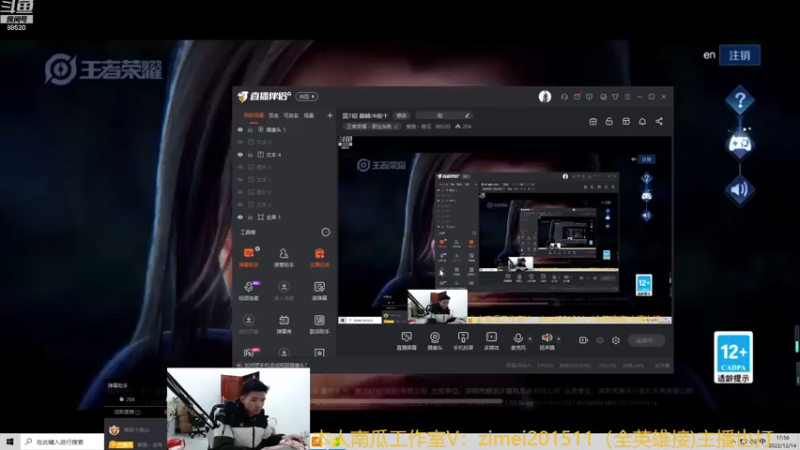
Task: Select the third scene tab
Action: point(291,115)
